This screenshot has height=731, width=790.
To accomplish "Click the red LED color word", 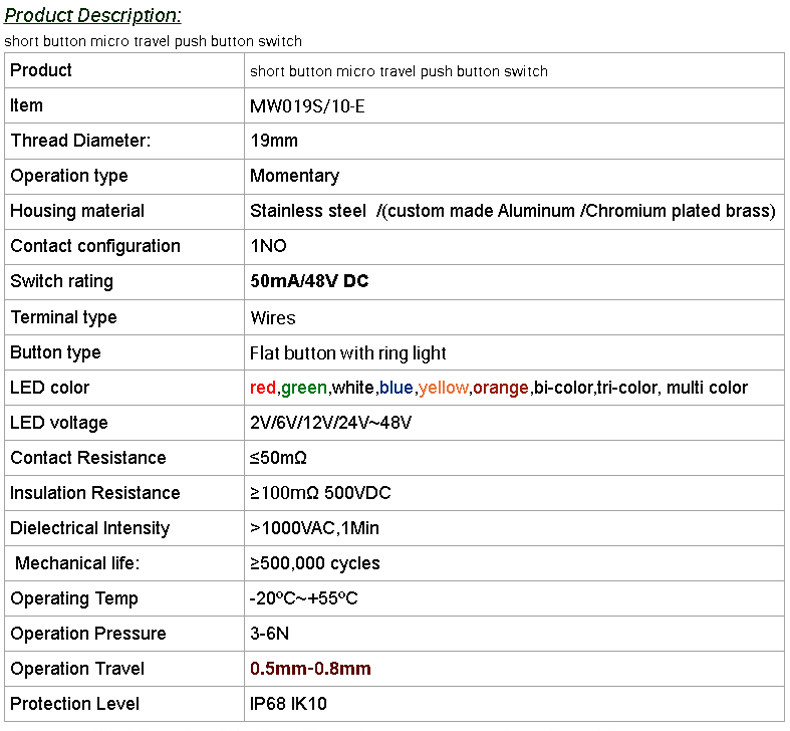I will click(263, 387).
